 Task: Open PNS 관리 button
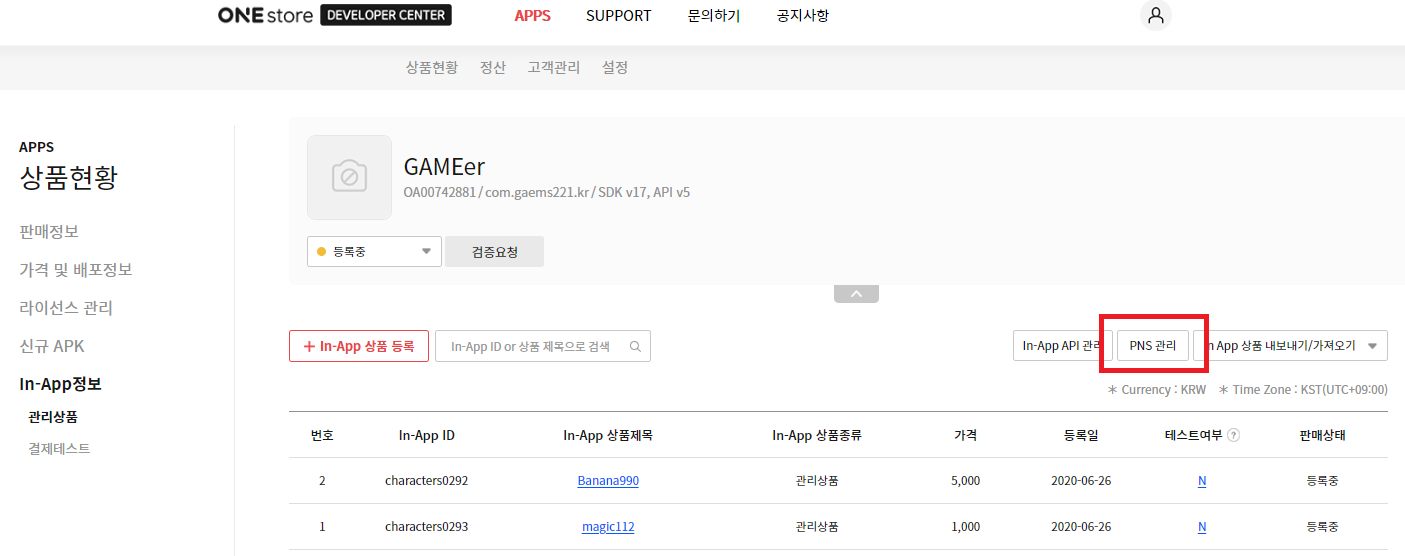[1152, 346]
